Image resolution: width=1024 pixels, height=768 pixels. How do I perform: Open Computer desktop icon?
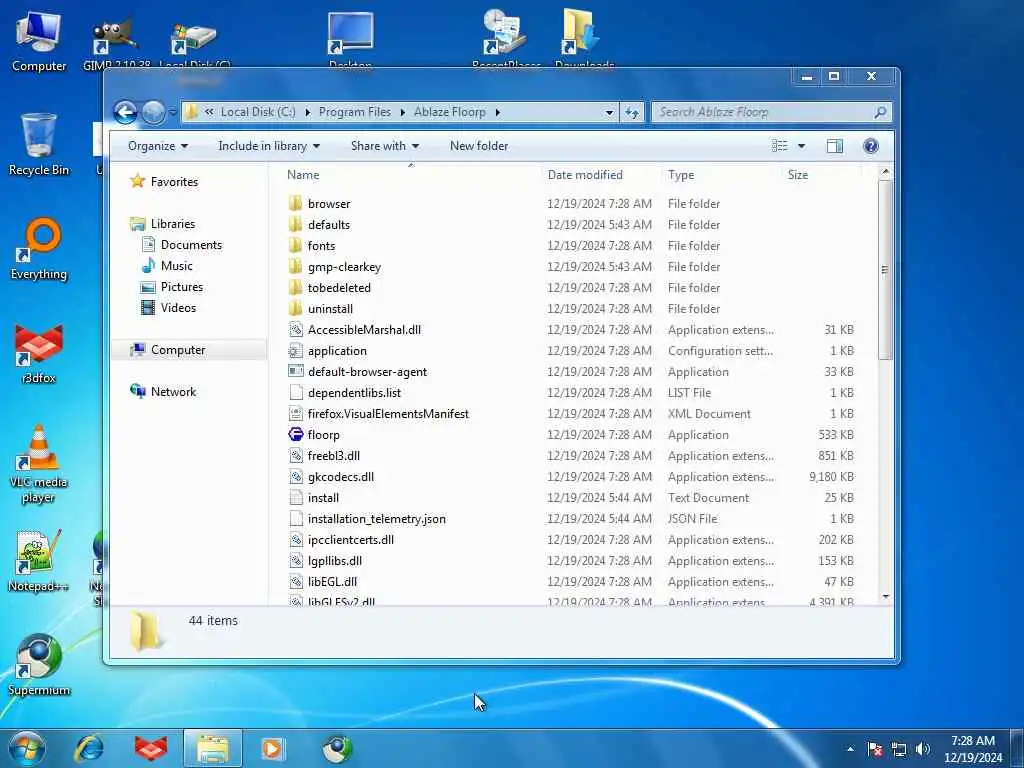pyautogui.click(x=39, y=40)
